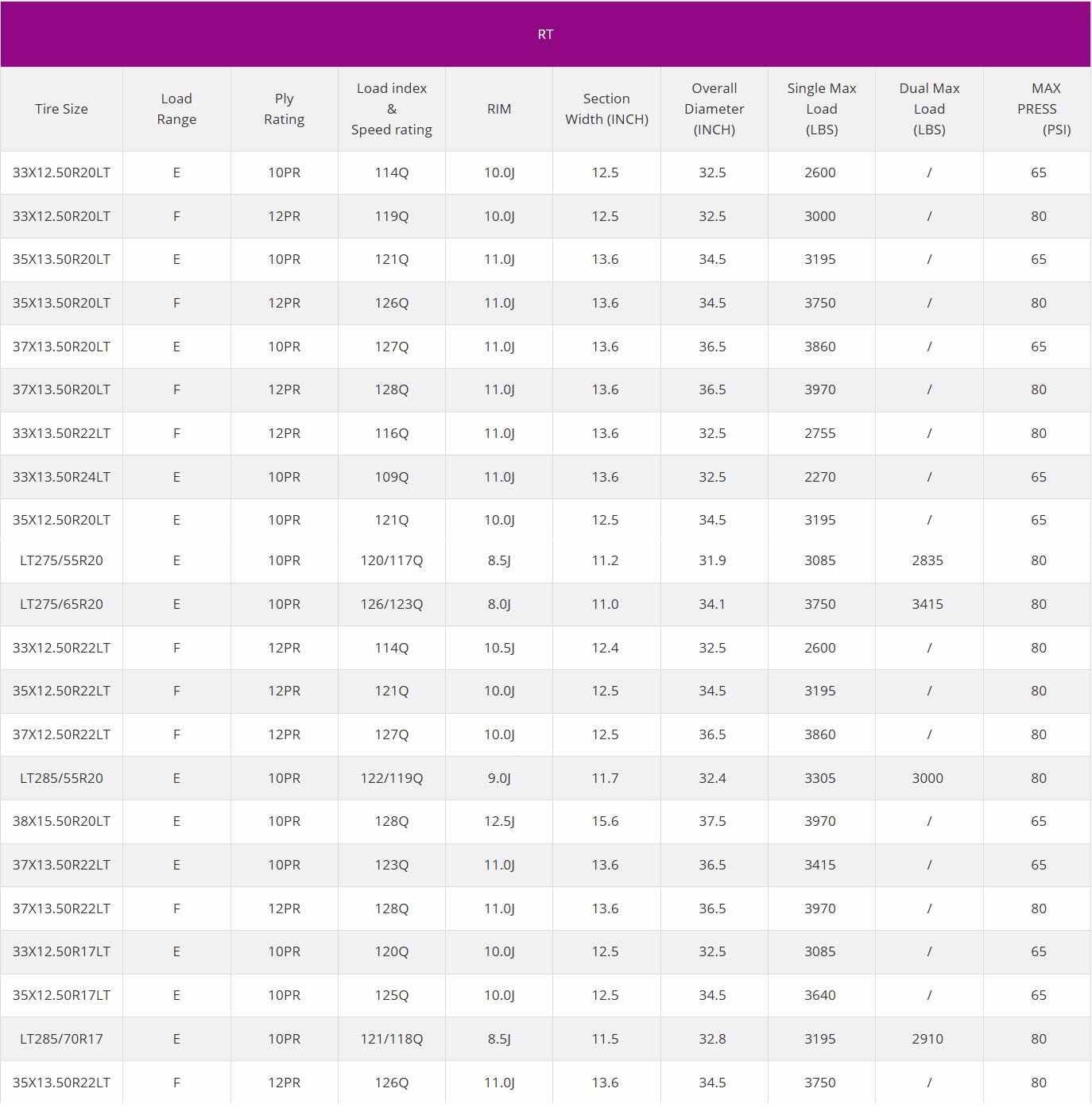Click the Section Width (INCH) header
The image size is (1092, 1108).
coord(606,109)
